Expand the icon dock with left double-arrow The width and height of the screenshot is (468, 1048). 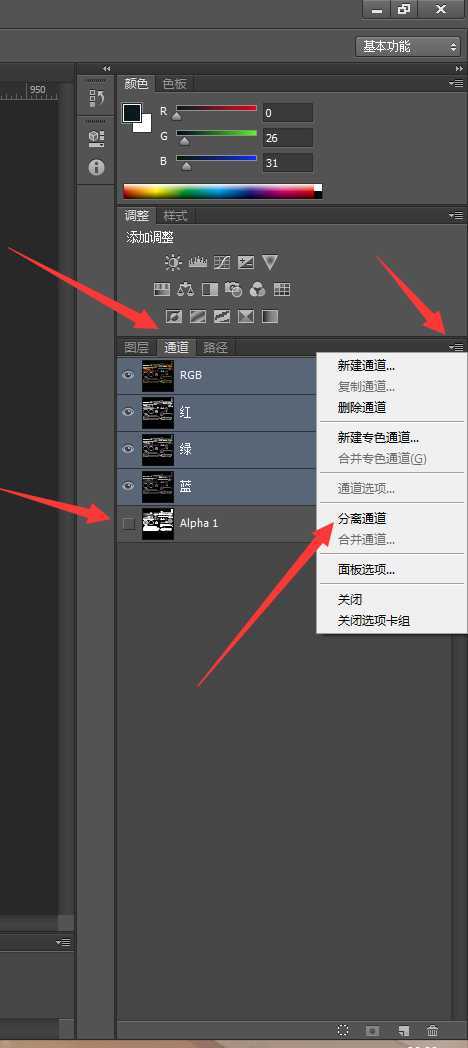click(x=106, y=68)
